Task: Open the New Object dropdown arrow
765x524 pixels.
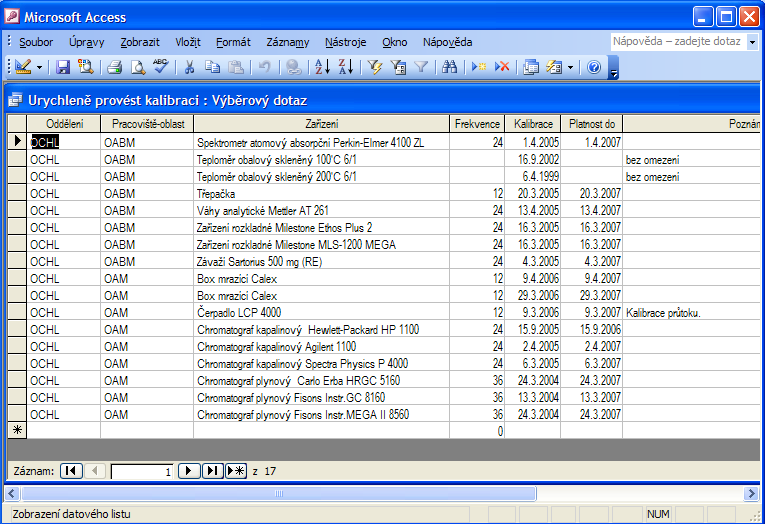Action: tap(570, 67)
